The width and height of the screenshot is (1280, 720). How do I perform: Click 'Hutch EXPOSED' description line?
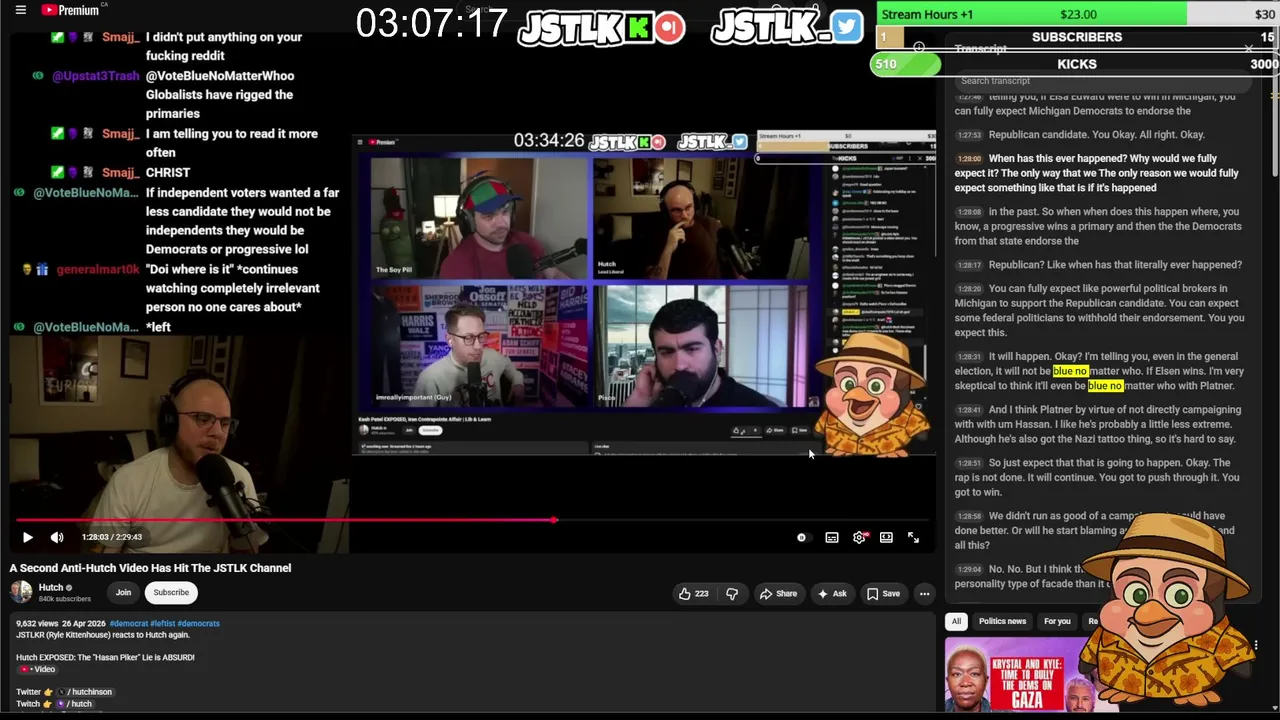pyautogui.click(x=105, y=657)
